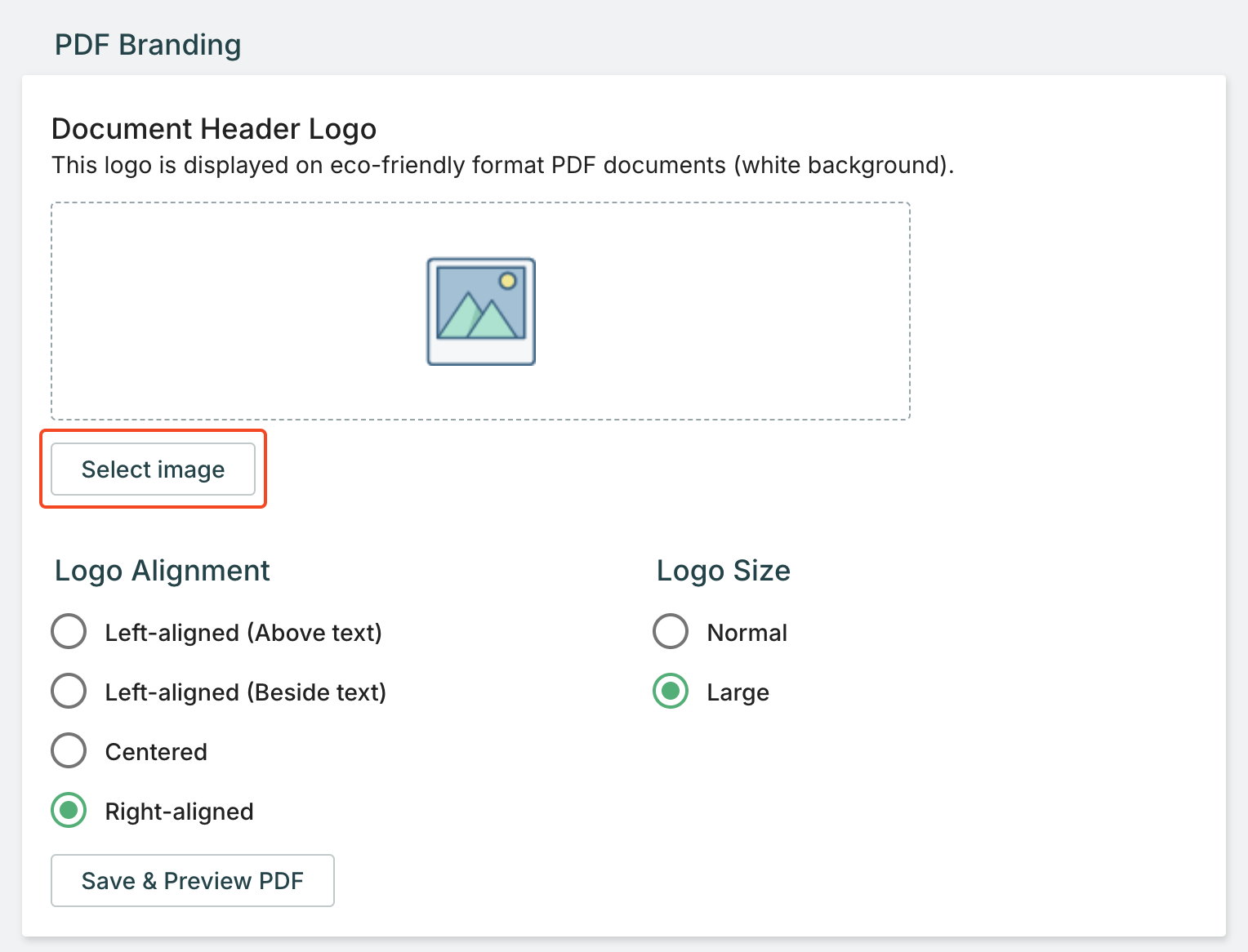1248x952 pixels.
Task: Click the selected Right-aligned radio button
Action: coord(69,811)
